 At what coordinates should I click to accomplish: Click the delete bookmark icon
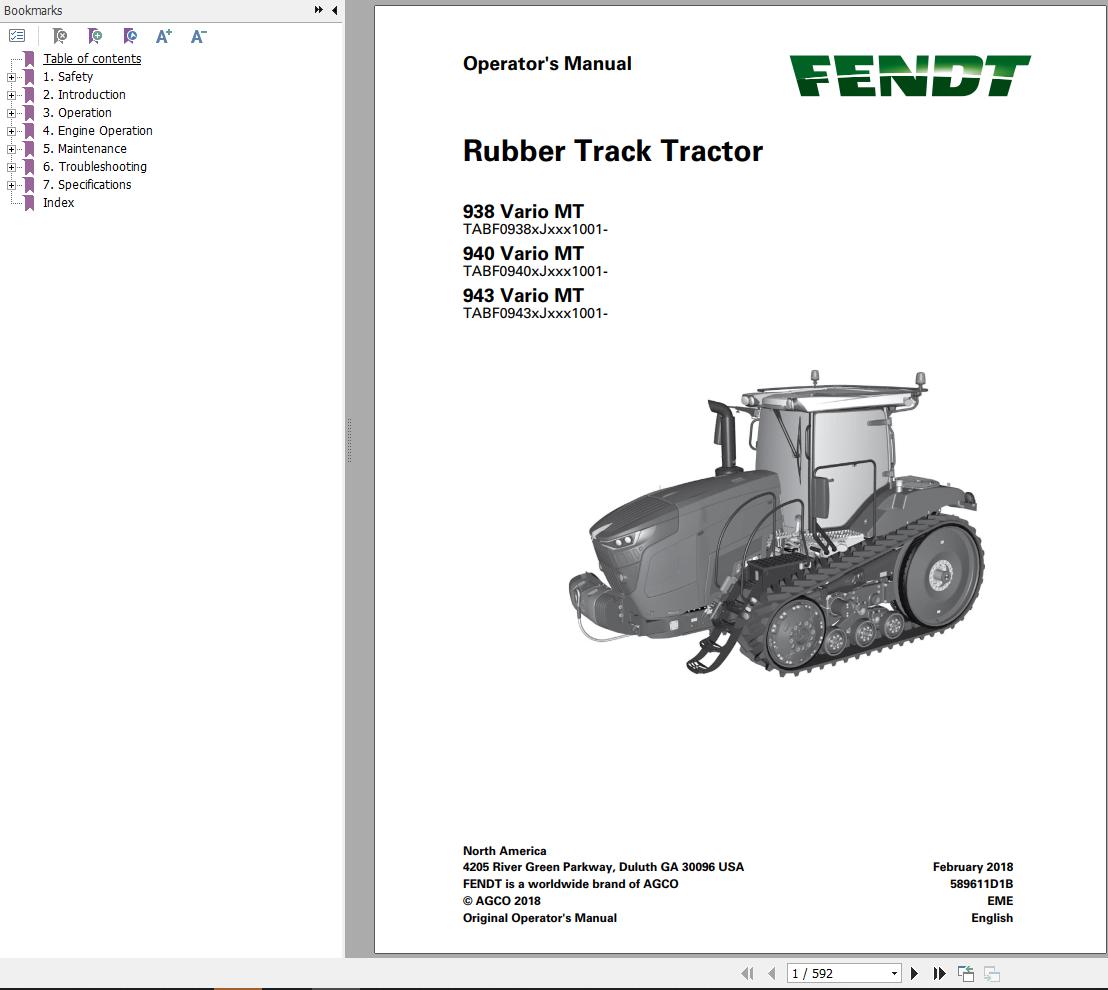60,36
